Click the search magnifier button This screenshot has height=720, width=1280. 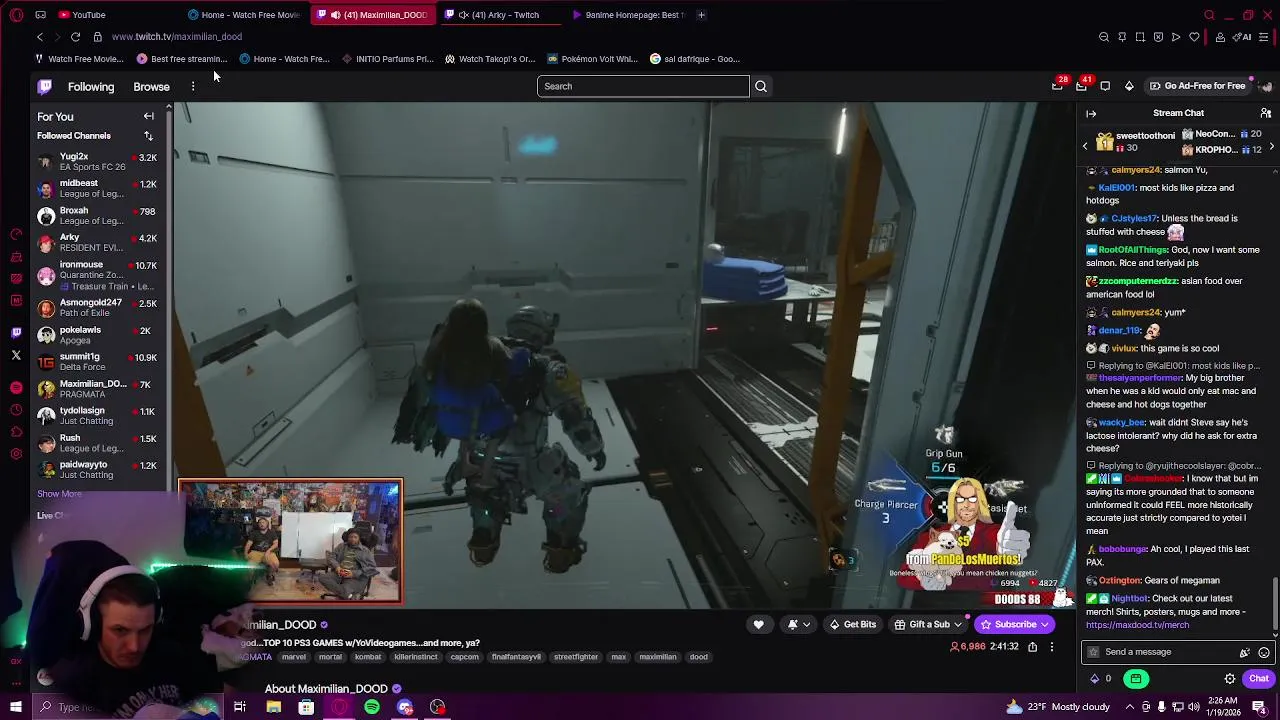pos(761,86)
